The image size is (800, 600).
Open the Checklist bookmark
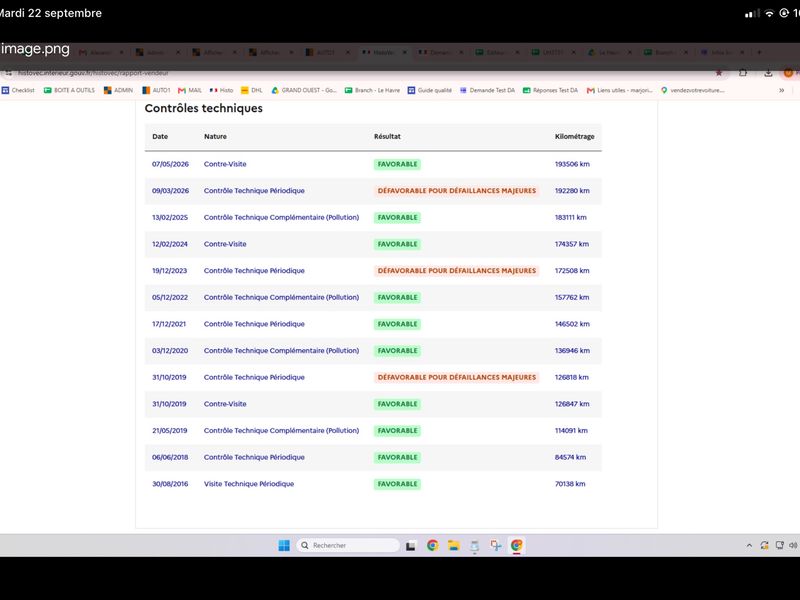point(18,90)
